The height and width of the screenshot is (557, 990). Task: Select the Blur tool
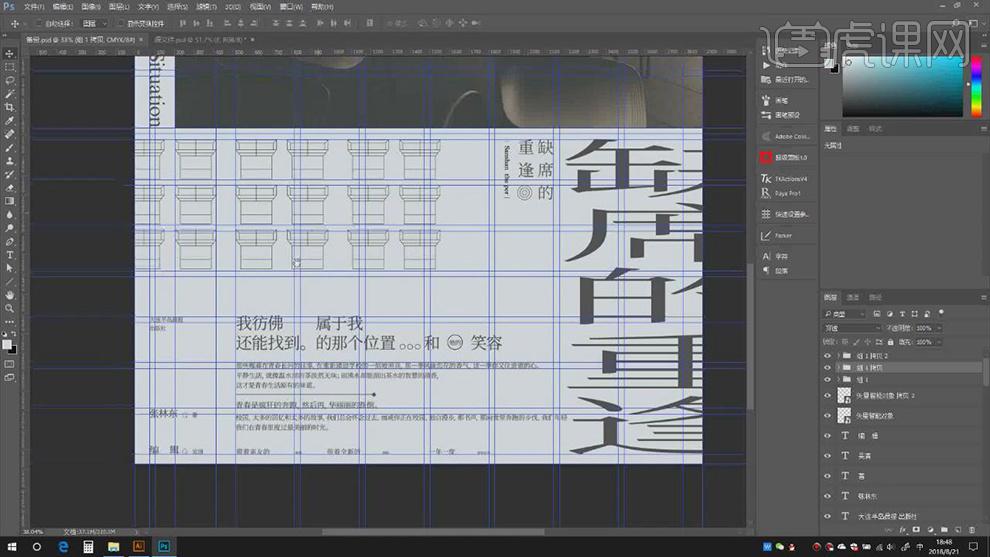click(9, 215)
